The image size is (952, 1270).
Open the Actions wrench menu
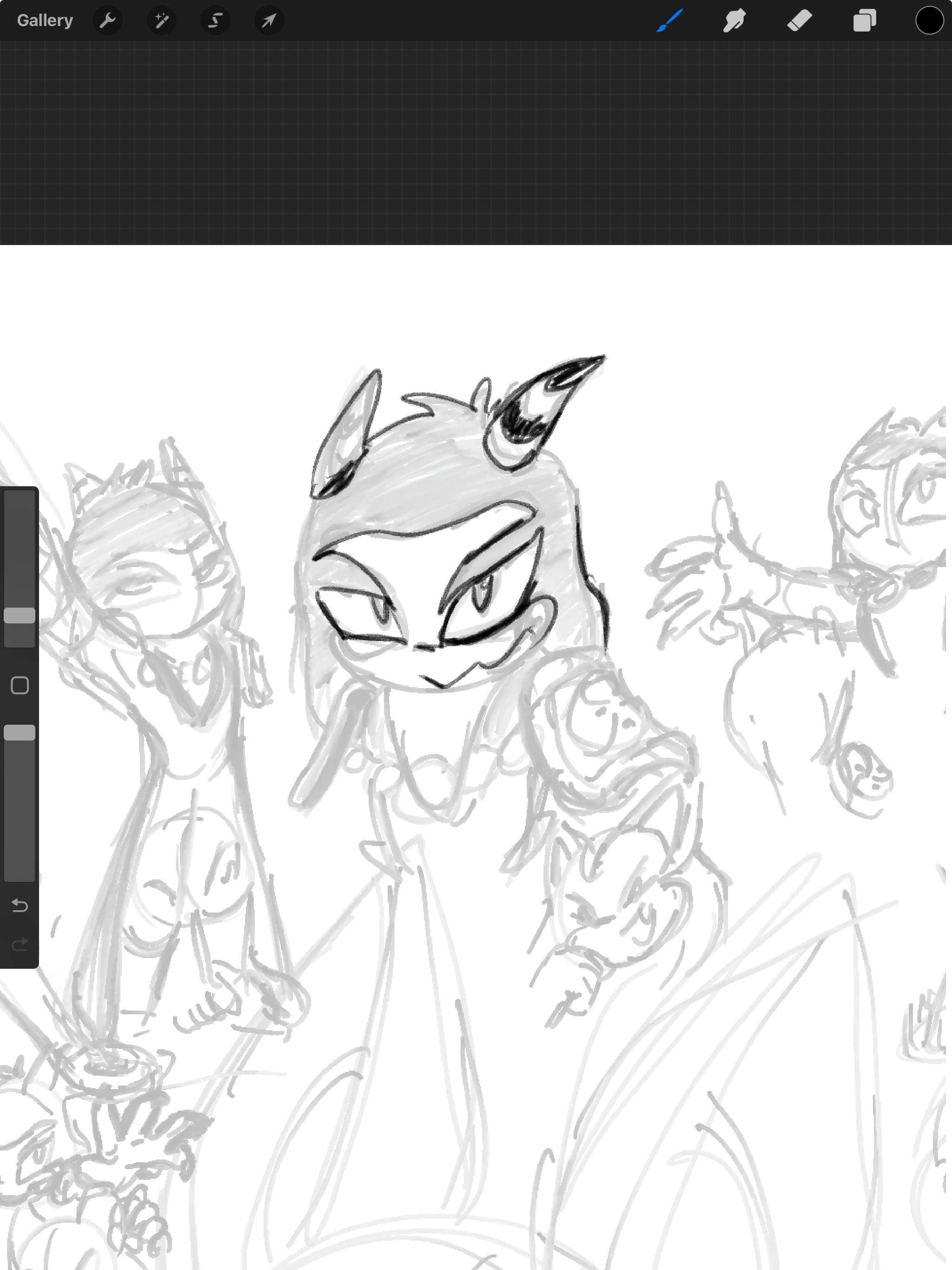tap(107, 20)
